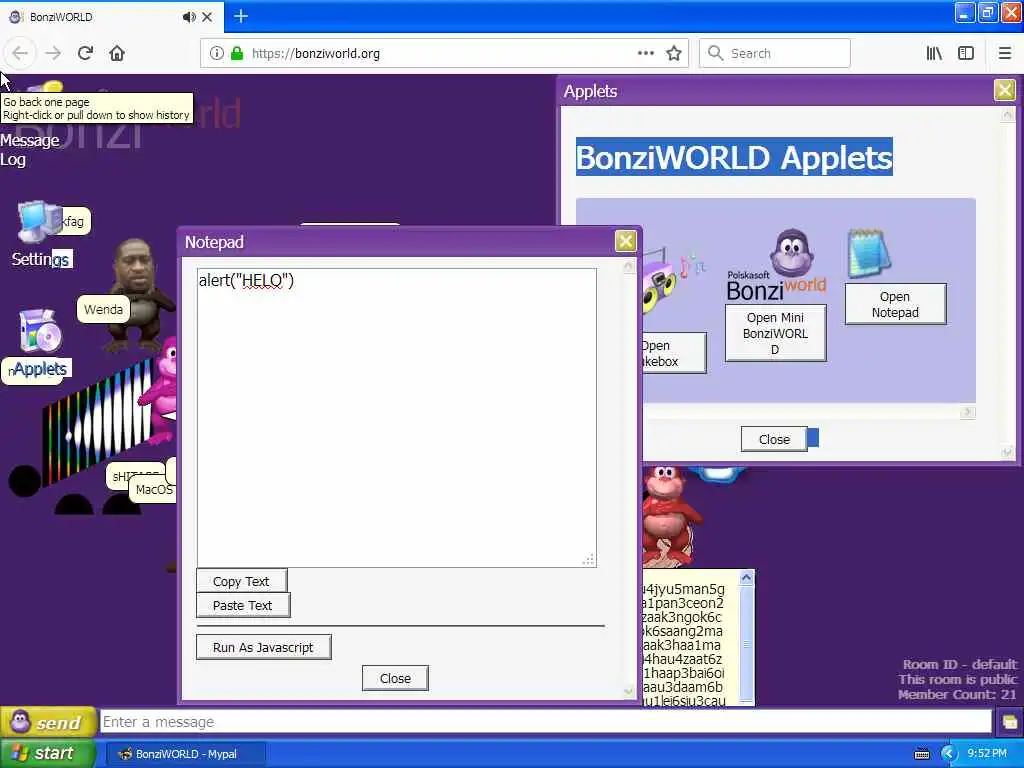Open Mini BonziWORLD applet

775,333
